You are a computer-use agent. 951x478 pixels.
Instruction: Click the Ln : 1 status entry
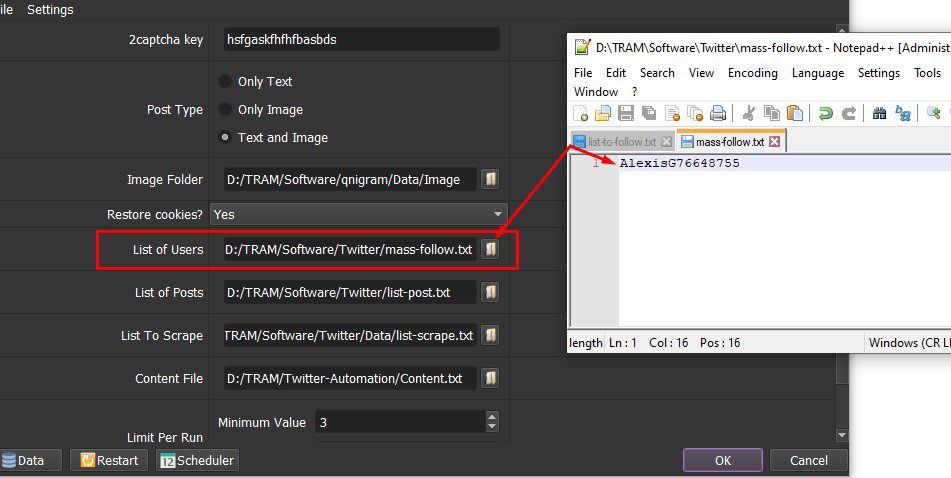tap(623, 342)
